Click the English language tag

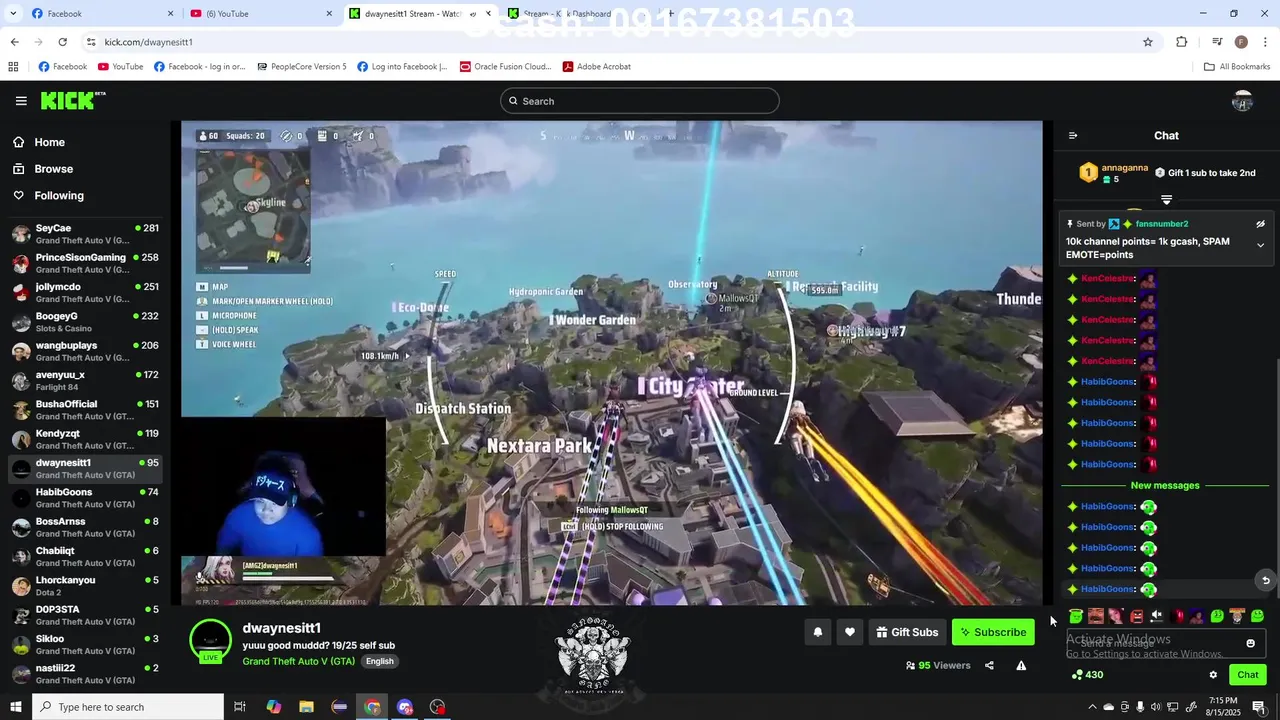click(x=379, y=662)
